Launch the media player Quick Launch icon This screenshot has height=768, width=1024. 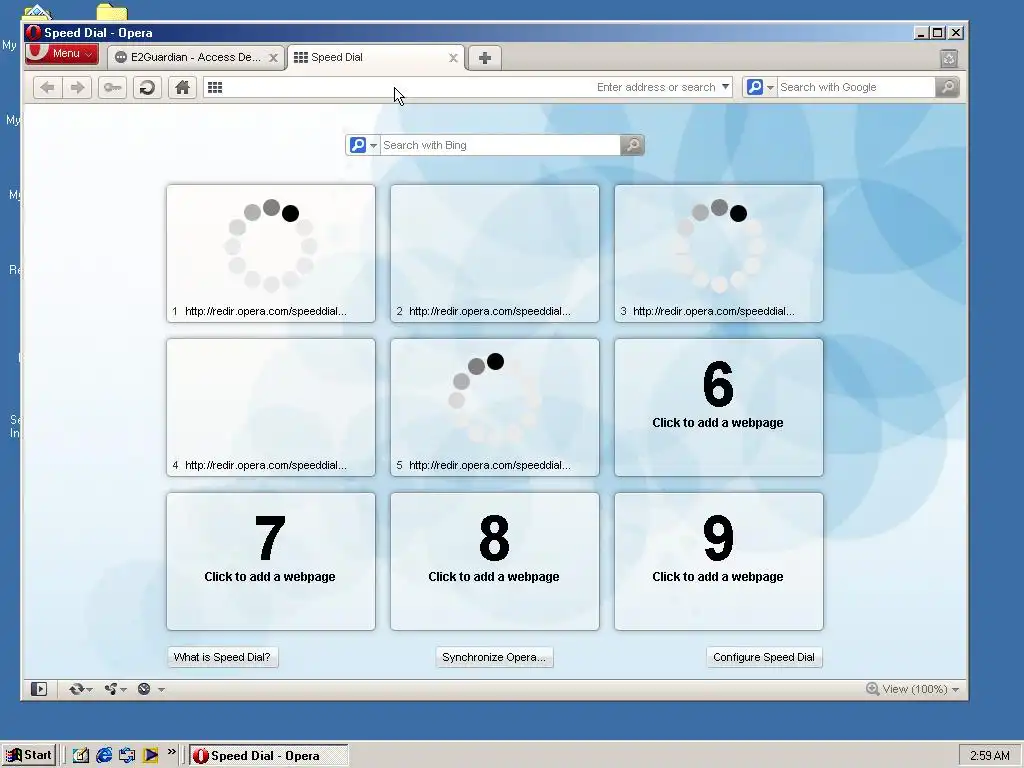click(150, 756)
